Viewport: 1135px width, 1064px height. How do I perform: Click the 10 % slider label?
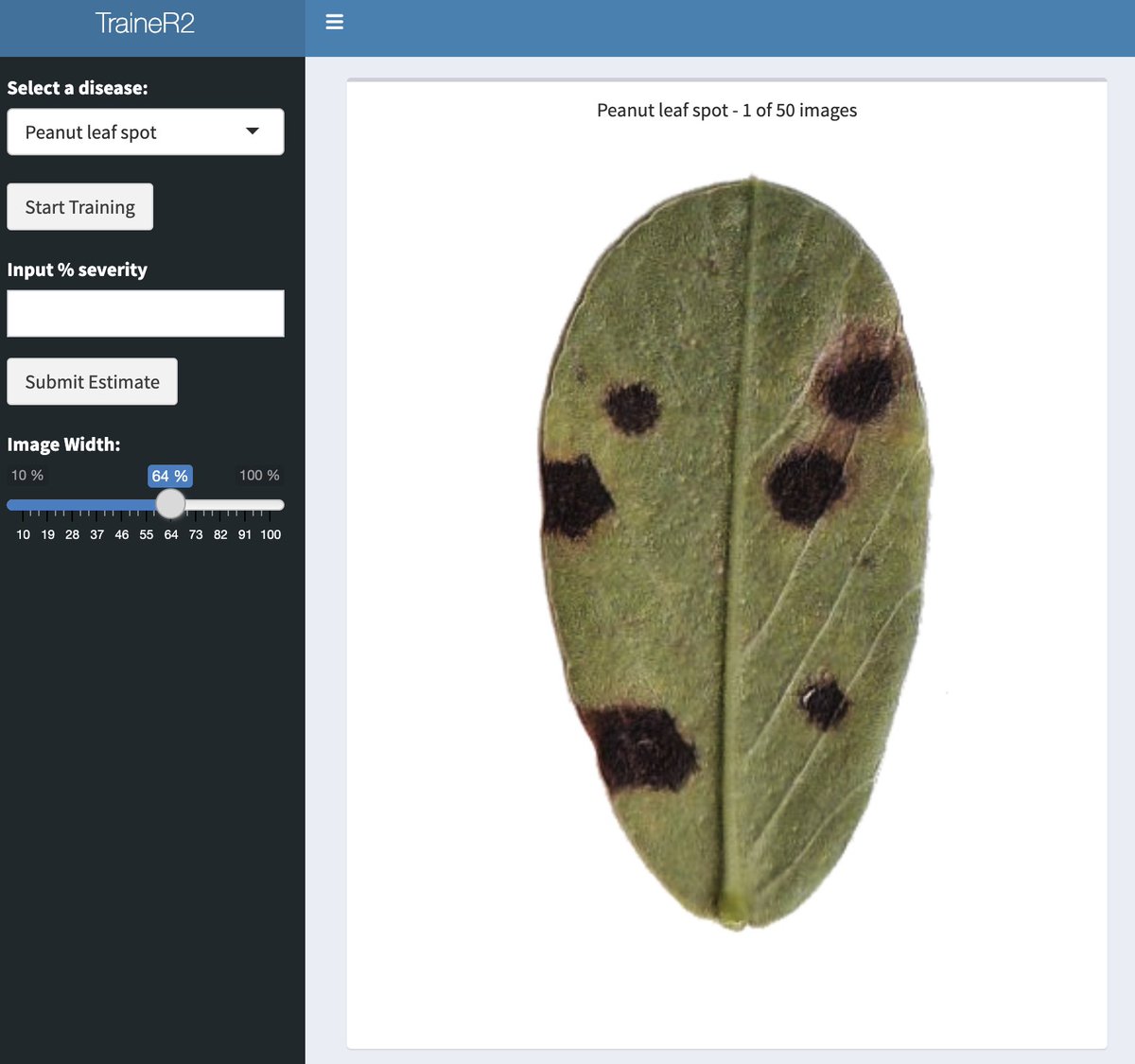tap(26, 475)
